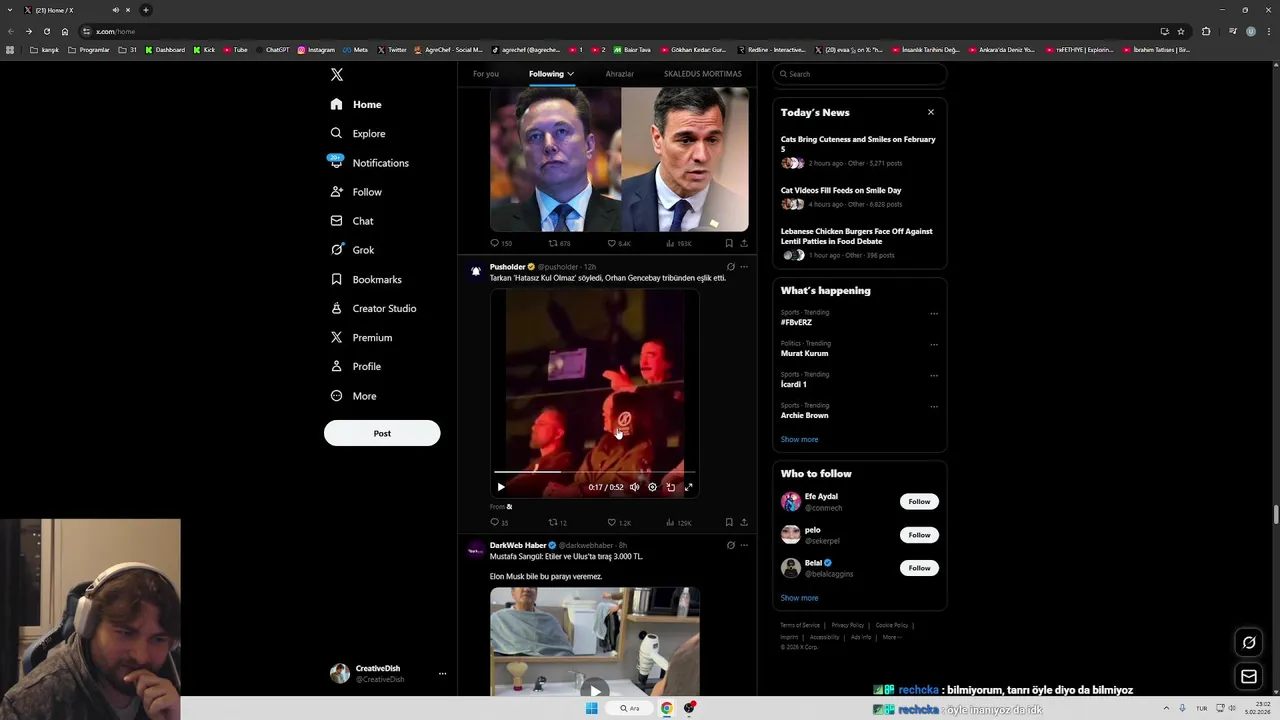Open Explore in the sidebar

(357, 133)
